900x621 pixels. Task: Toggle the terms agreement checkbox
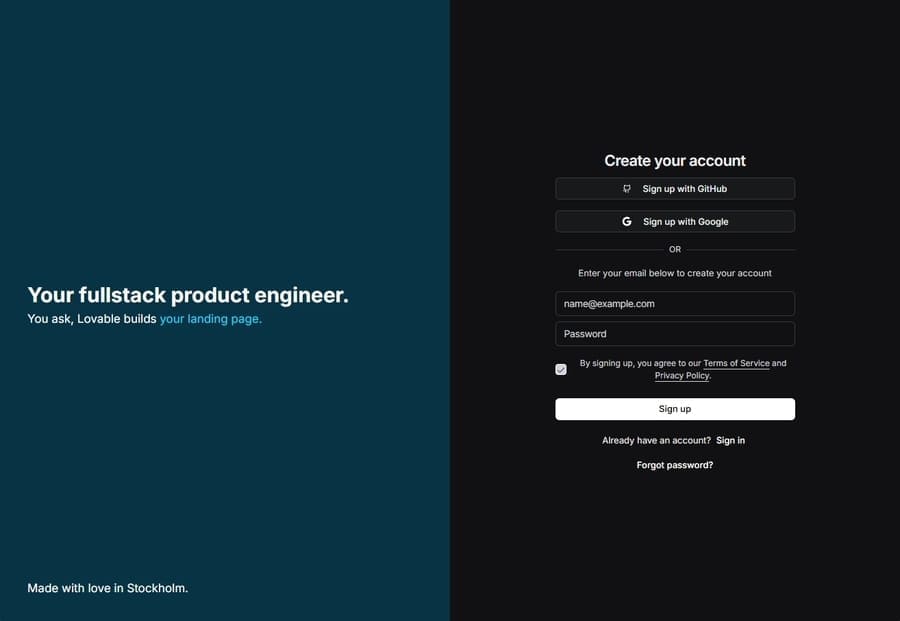(x=561, y=370)
